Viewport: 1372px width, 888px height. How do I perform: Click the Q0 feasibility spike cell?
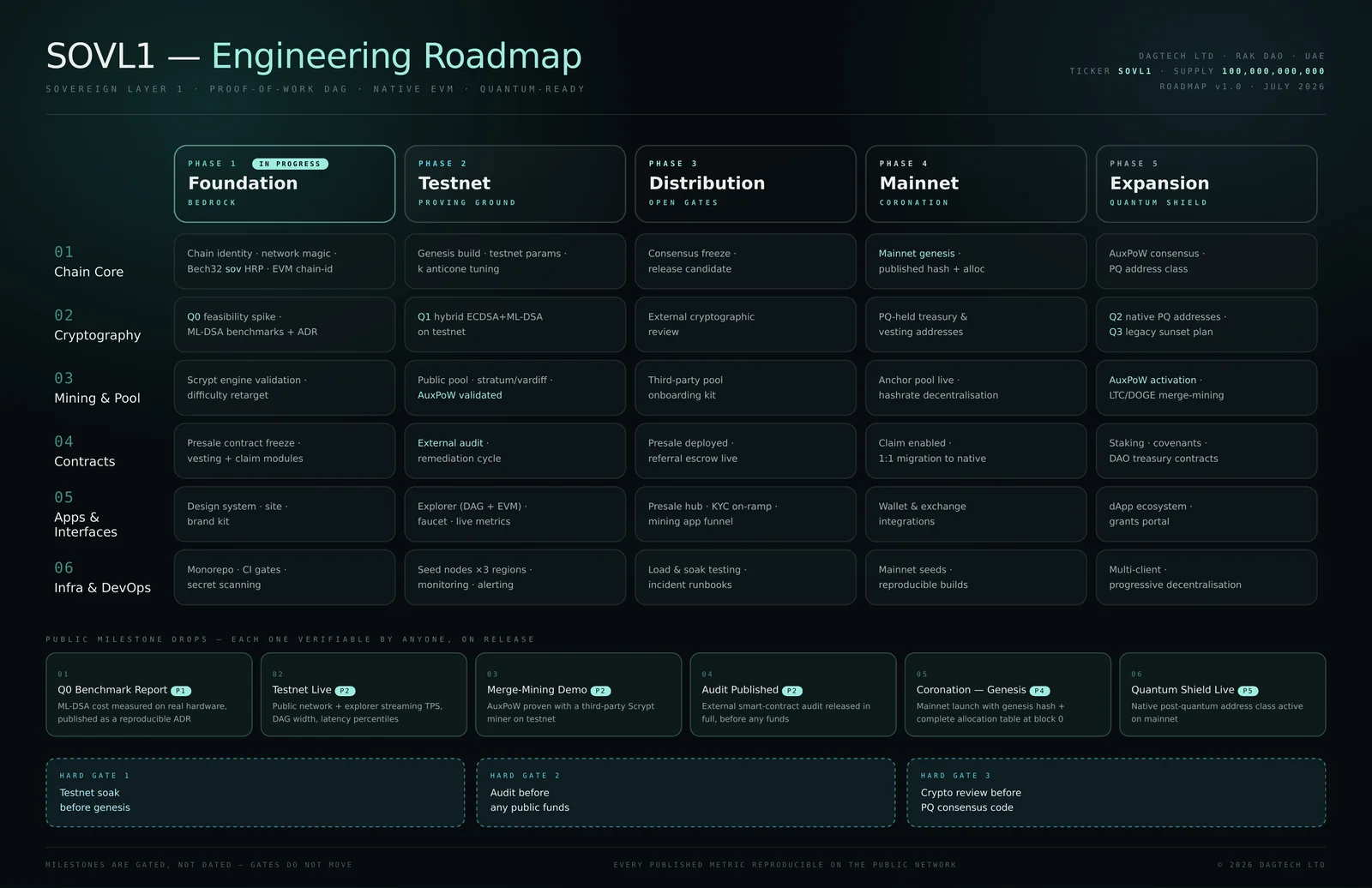click(x=285, y=325)
